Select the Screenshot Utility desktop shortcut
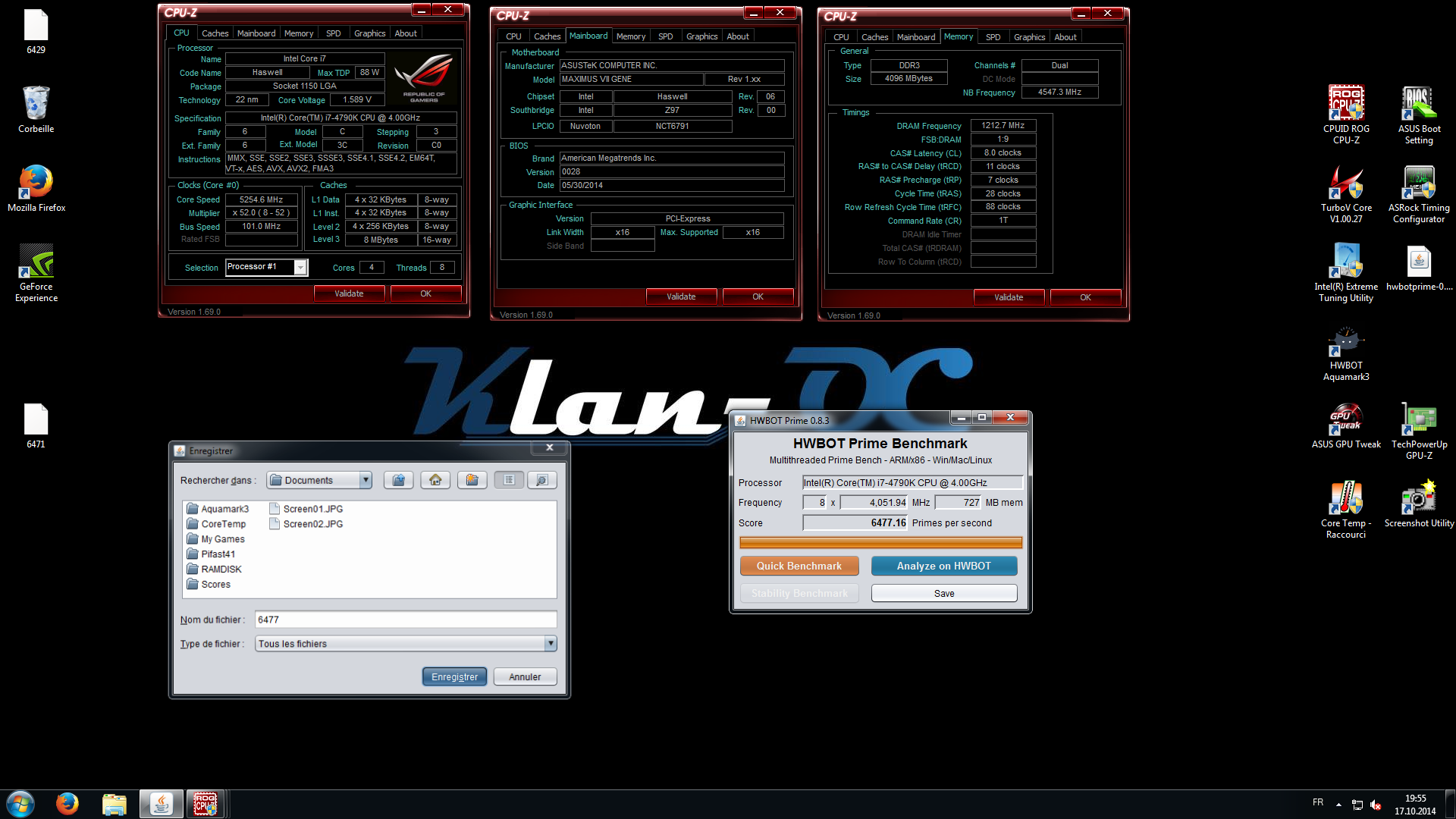 pos(1419,504)
